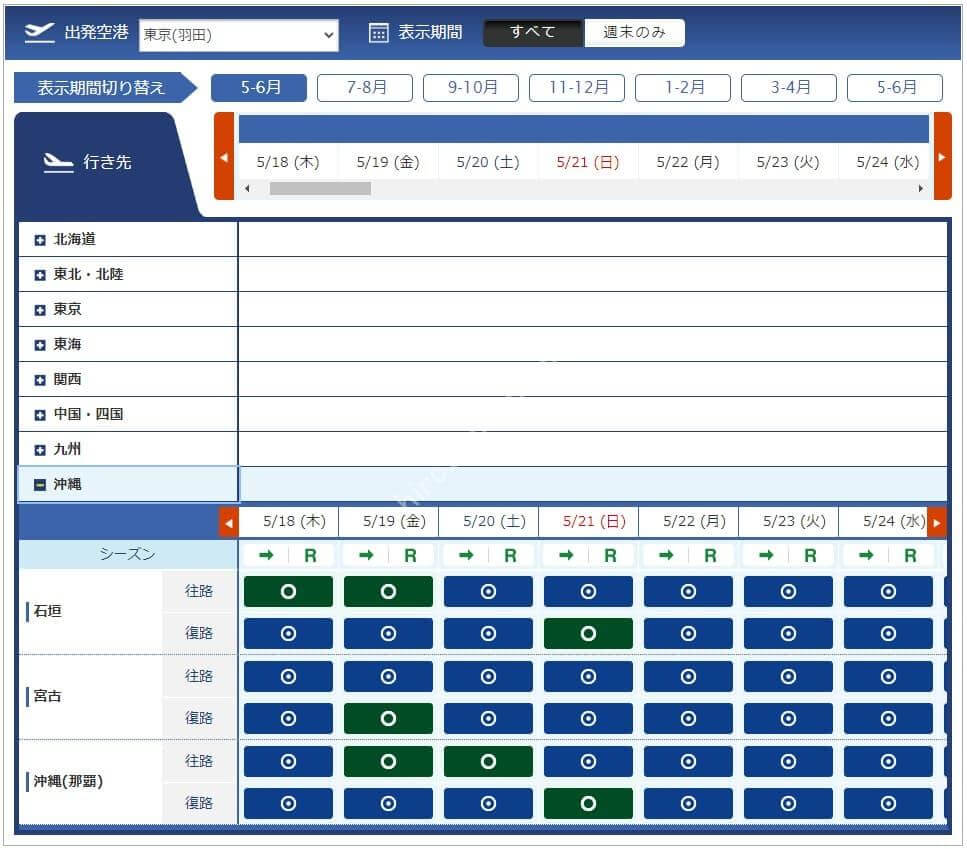This screenshot has height=849, width=967.
Task: Select 沖縄(那覇) 往路 availability on 5/19
Action: [388, 761]
